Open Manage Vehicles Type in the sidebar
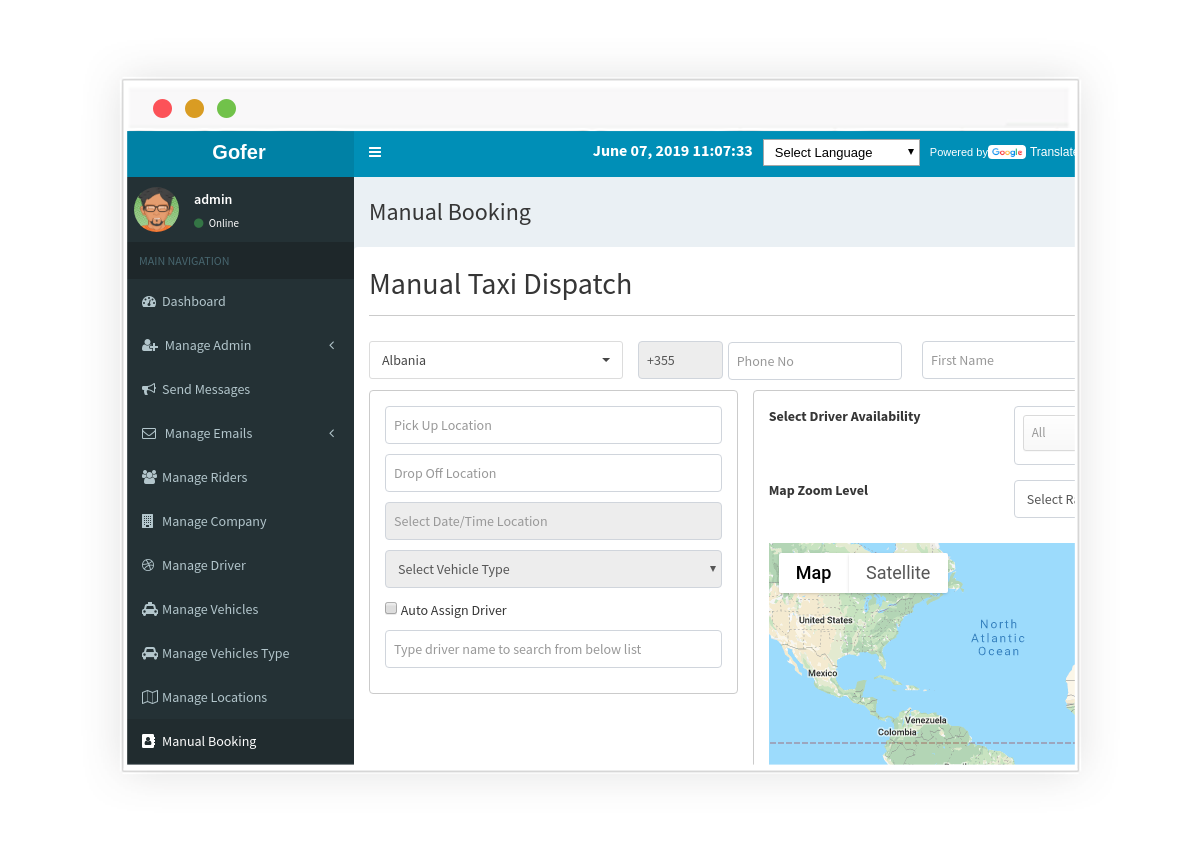 [x=240, y=653]
